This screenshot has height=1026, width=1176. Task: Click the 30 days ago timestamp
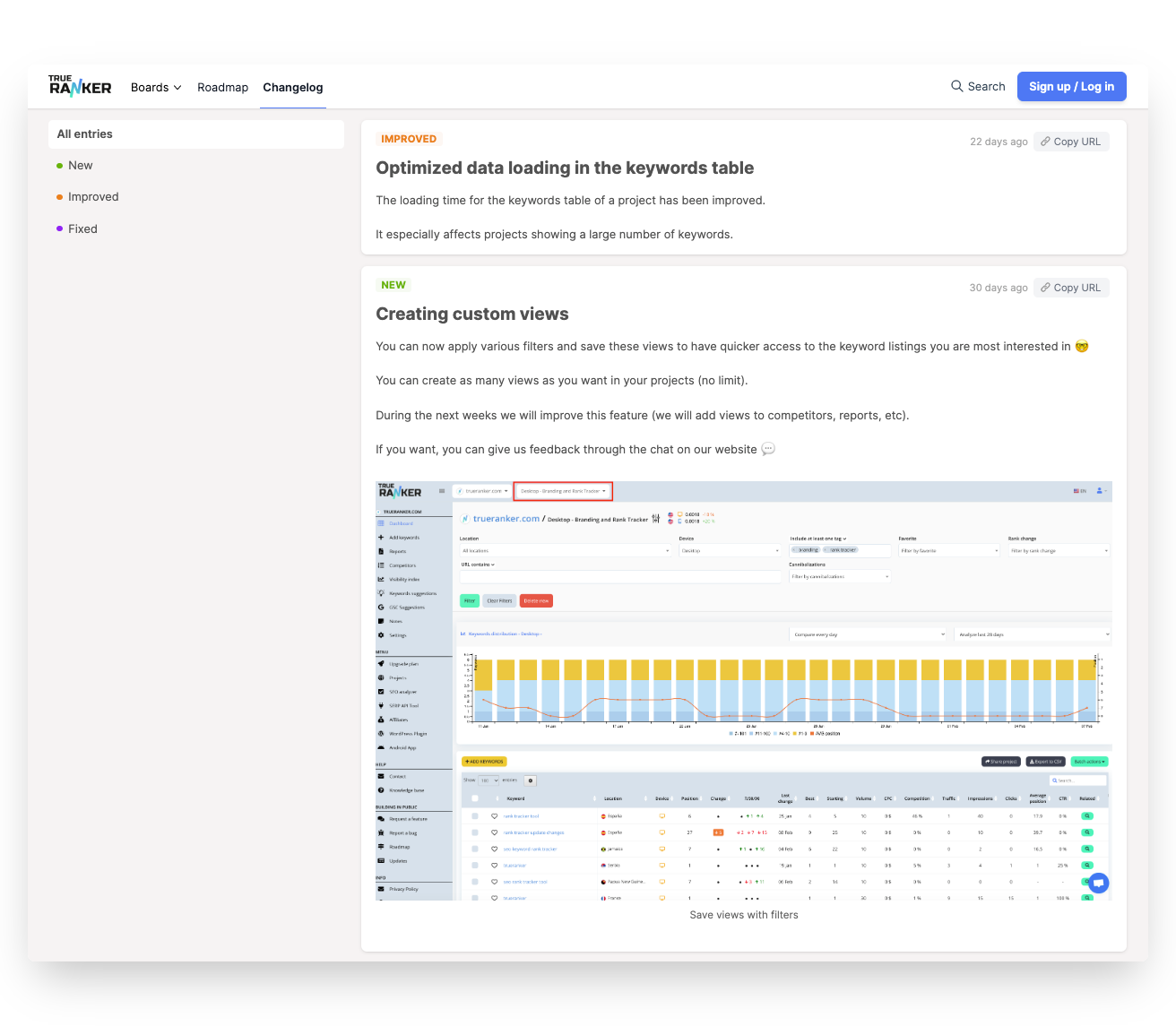(x=999, y=288)
